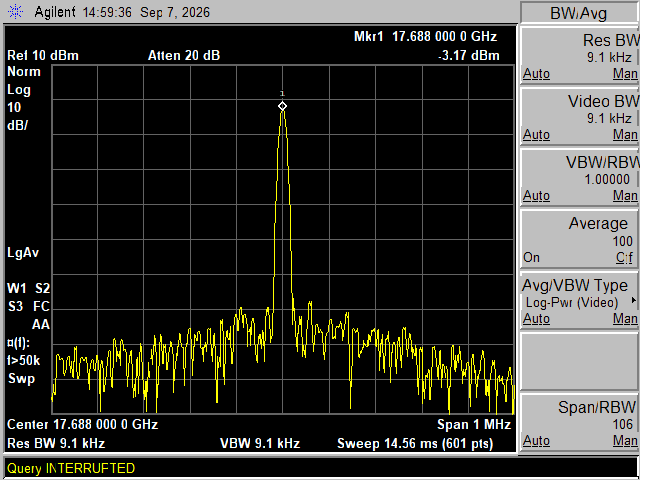This screenshot has height=500, width=666.
Task: Click the Ref 10 dBm label
Action: pos(43,56)
